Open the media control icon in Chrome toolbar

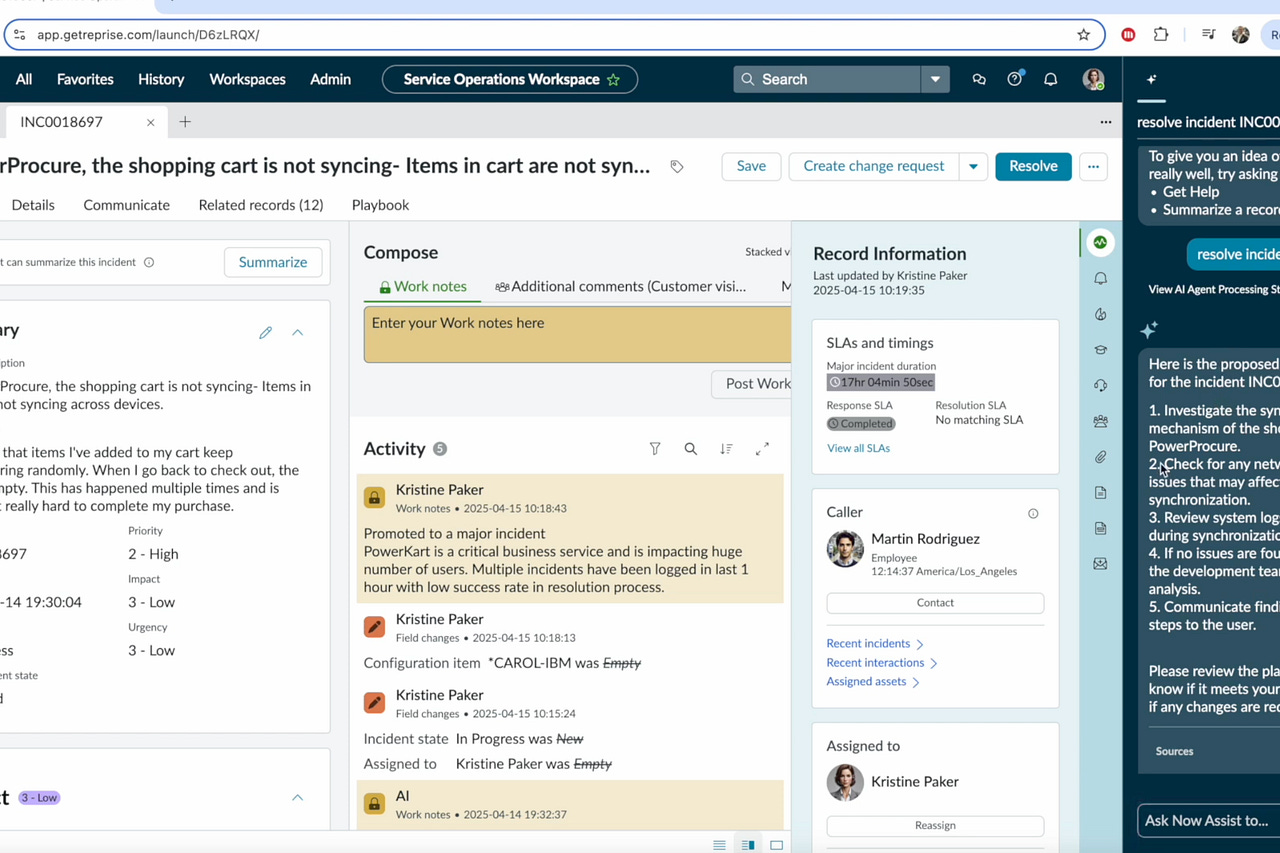click(1208, 35)
